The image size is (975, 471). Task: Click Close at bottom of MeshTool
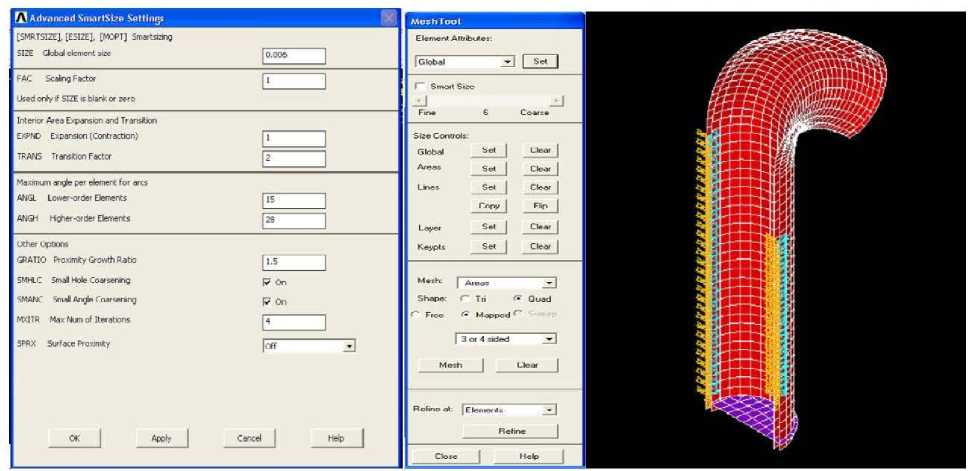445,456
